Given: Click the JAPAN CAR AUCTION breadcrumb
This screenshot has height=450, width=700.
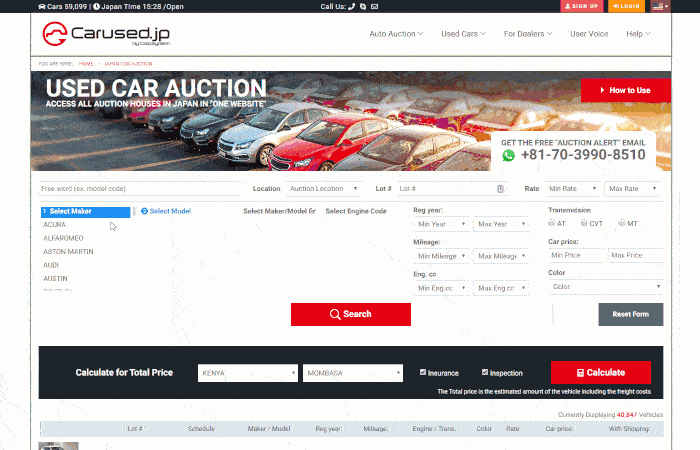Looking at the screenshot, I should [x=128, y=64].
